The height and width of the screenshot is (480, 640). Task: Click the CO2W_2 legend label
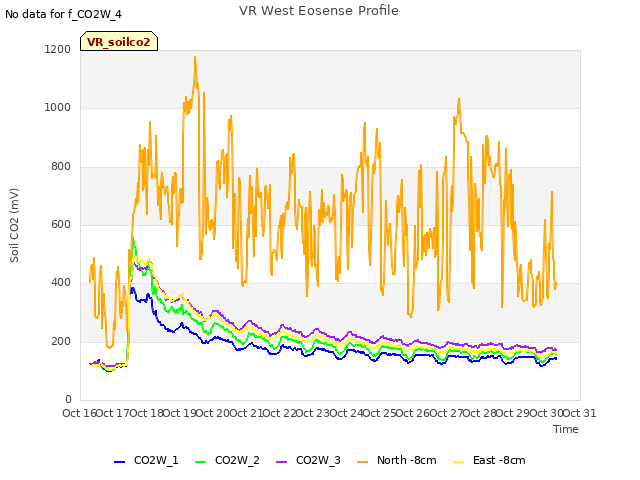tap(237, 460)
